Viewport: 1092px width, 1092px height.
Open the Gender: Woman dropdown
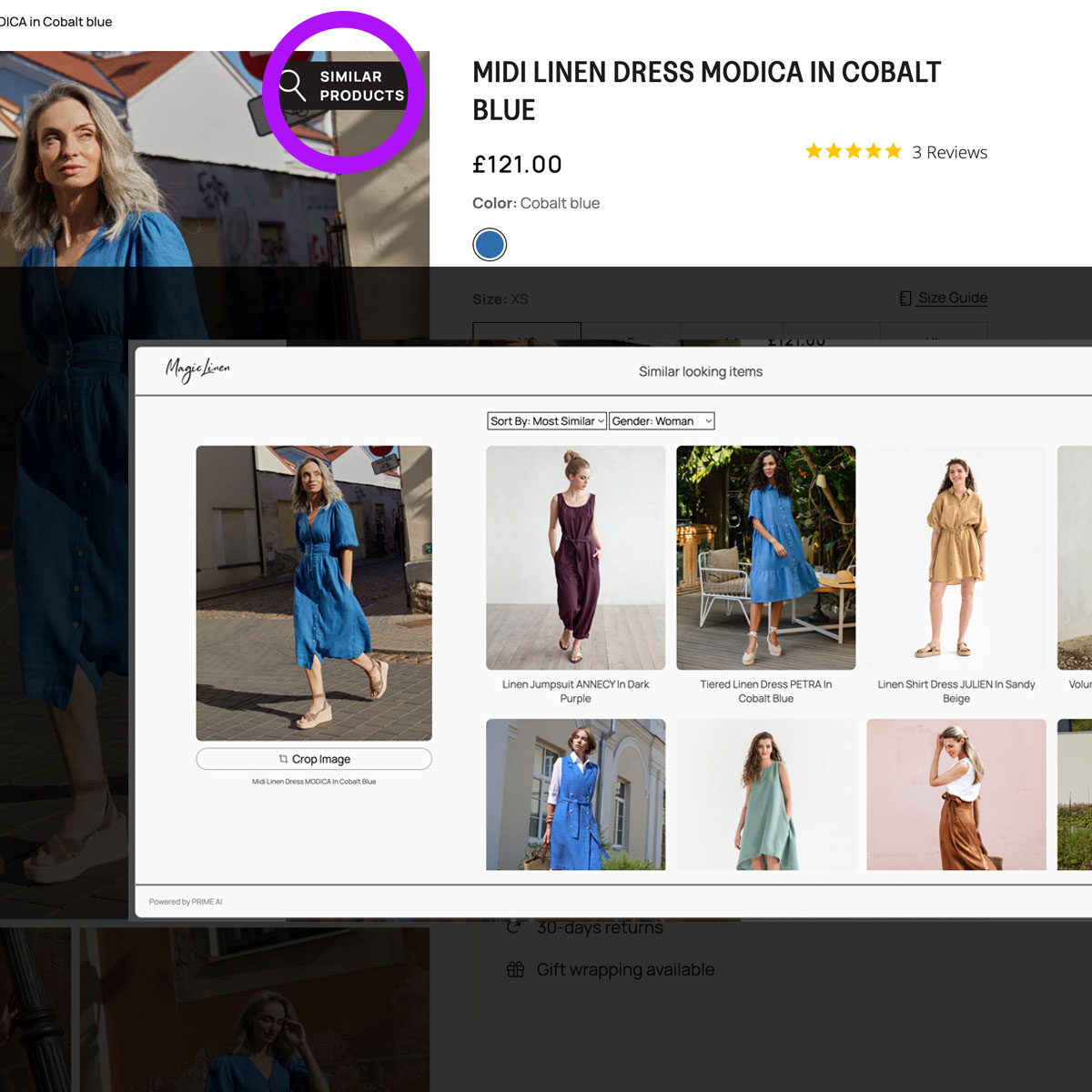662,420
